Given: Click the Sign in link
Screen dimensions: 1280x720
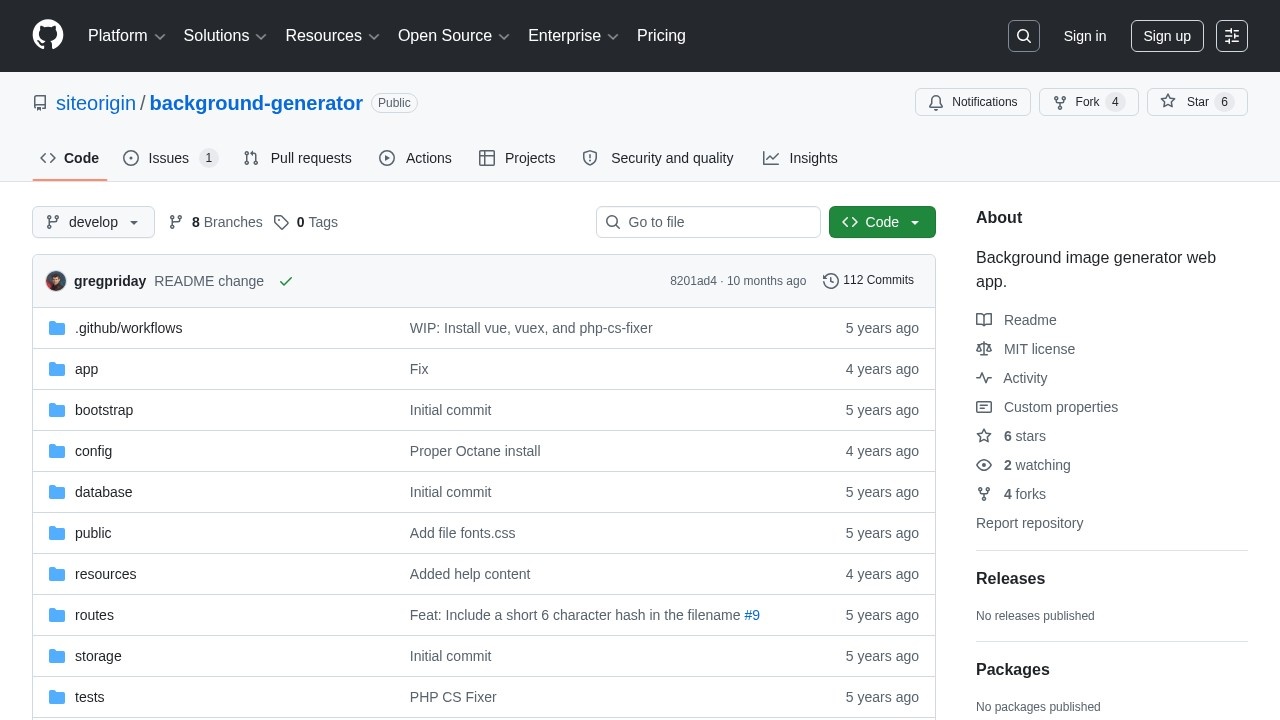Looking at the screenshot, I should click(x=1085, y=36).
